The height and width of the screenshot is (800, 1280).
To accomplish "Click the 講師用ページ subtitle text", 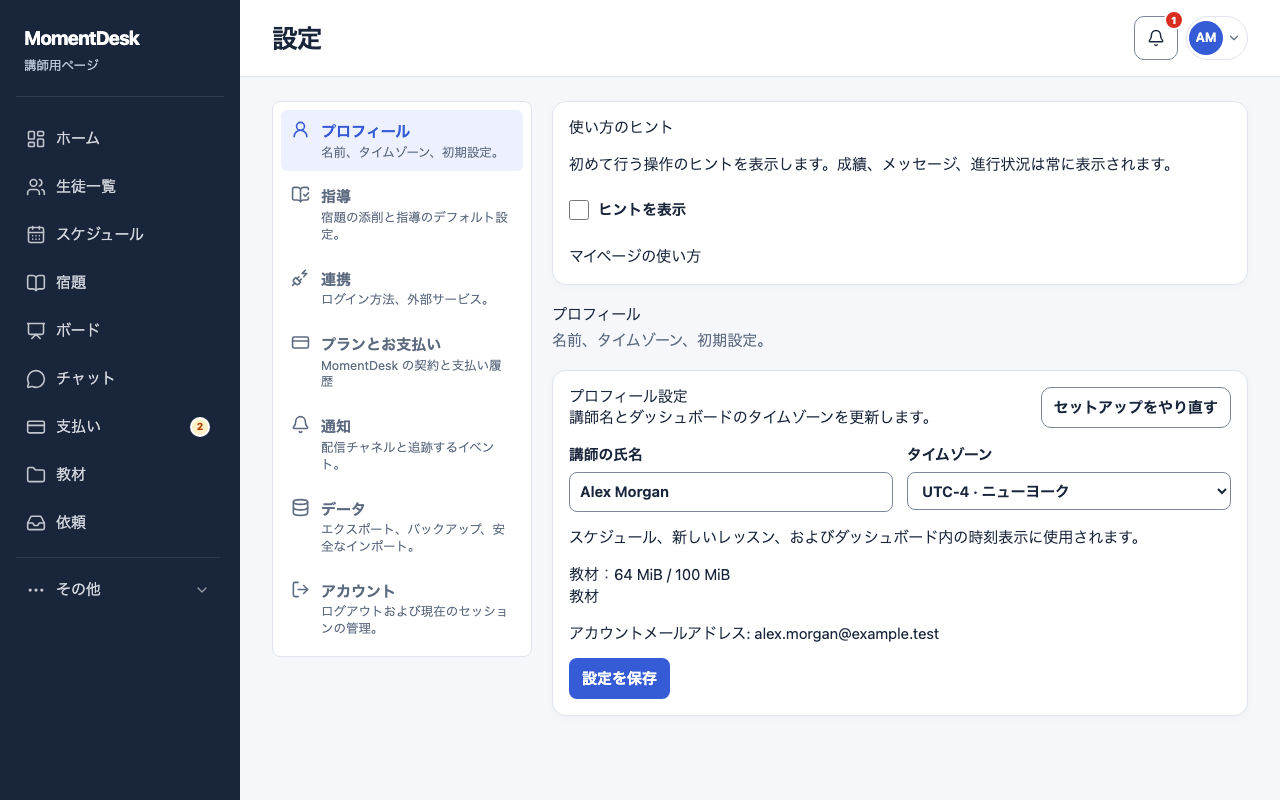I will (61, 66).
